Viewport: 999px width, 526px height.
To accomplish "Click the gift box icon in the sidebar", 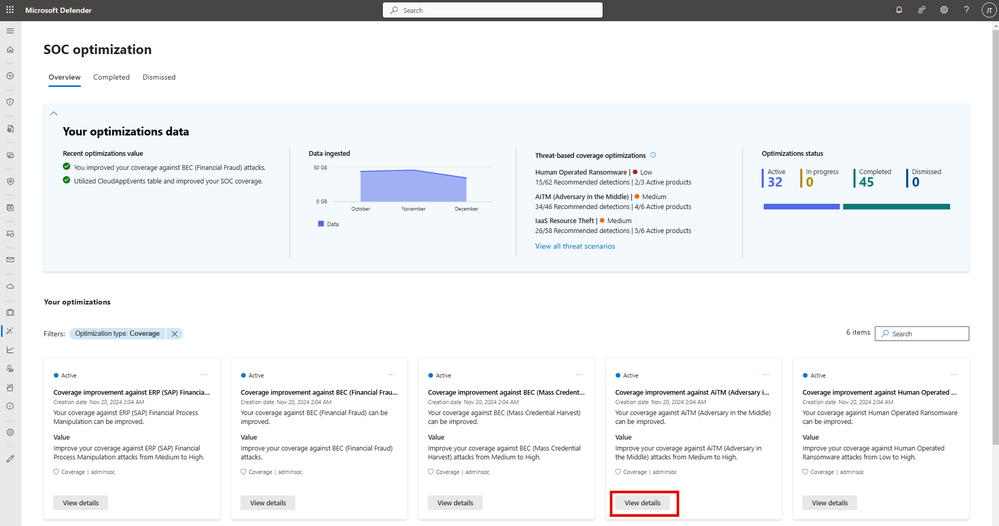I will pyautogui.click(x=10, y=387).
